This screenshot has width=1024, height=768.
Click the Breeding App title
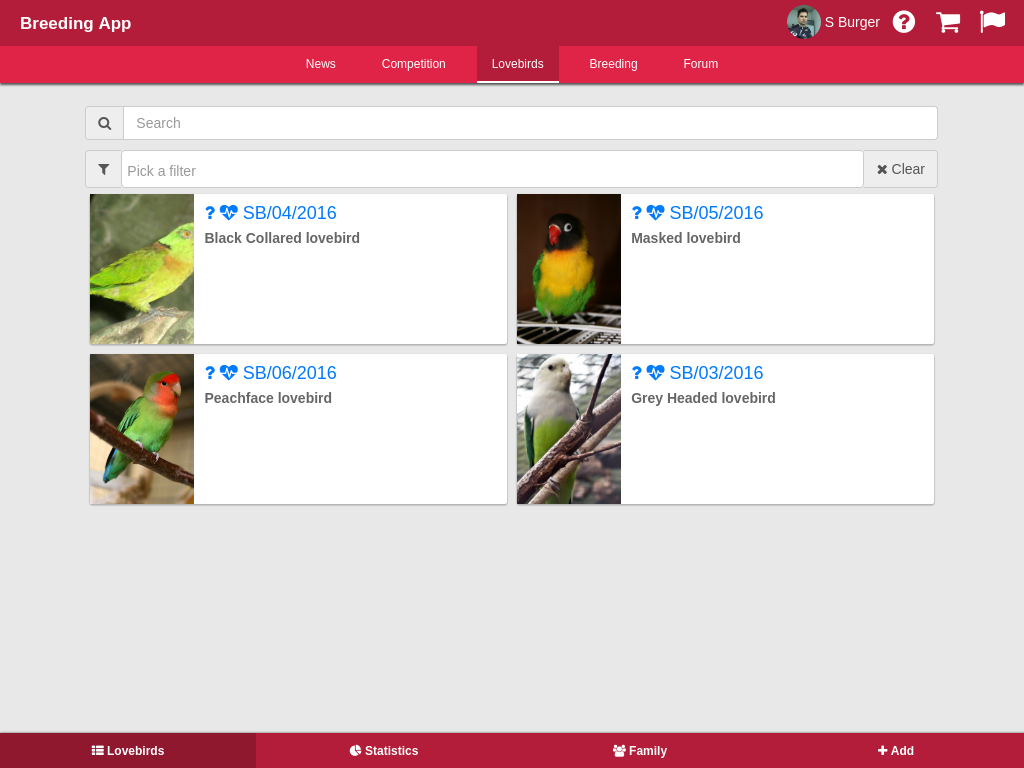tap(76, 23)
